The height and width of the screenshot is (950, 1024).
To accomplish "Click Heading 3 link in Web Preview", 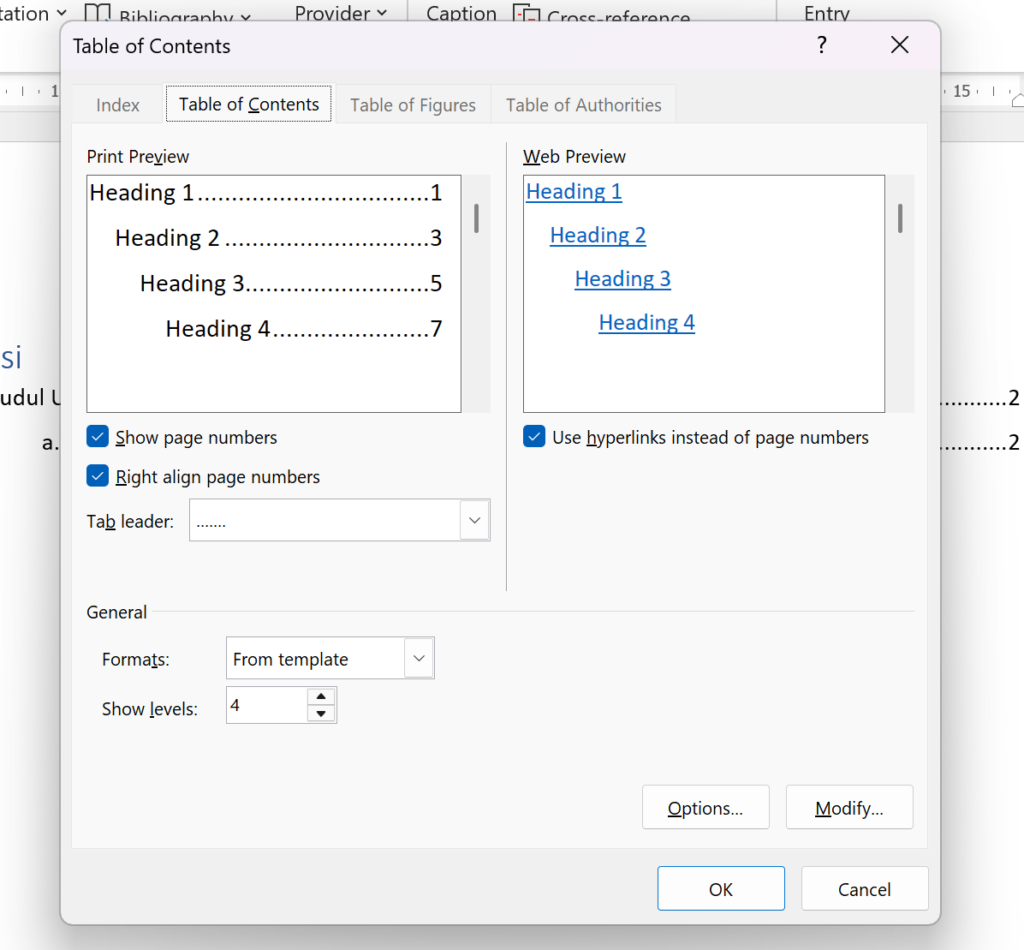I will click(x=622, y=279).
